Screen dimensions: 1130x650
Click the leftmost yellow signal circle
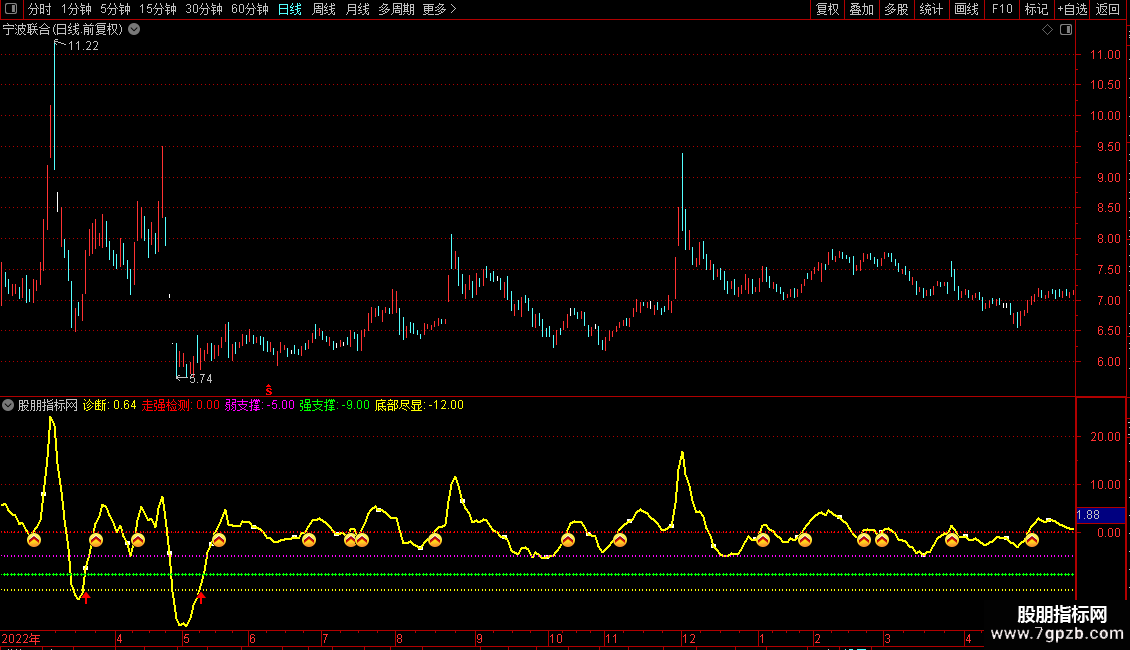point(34,540)
